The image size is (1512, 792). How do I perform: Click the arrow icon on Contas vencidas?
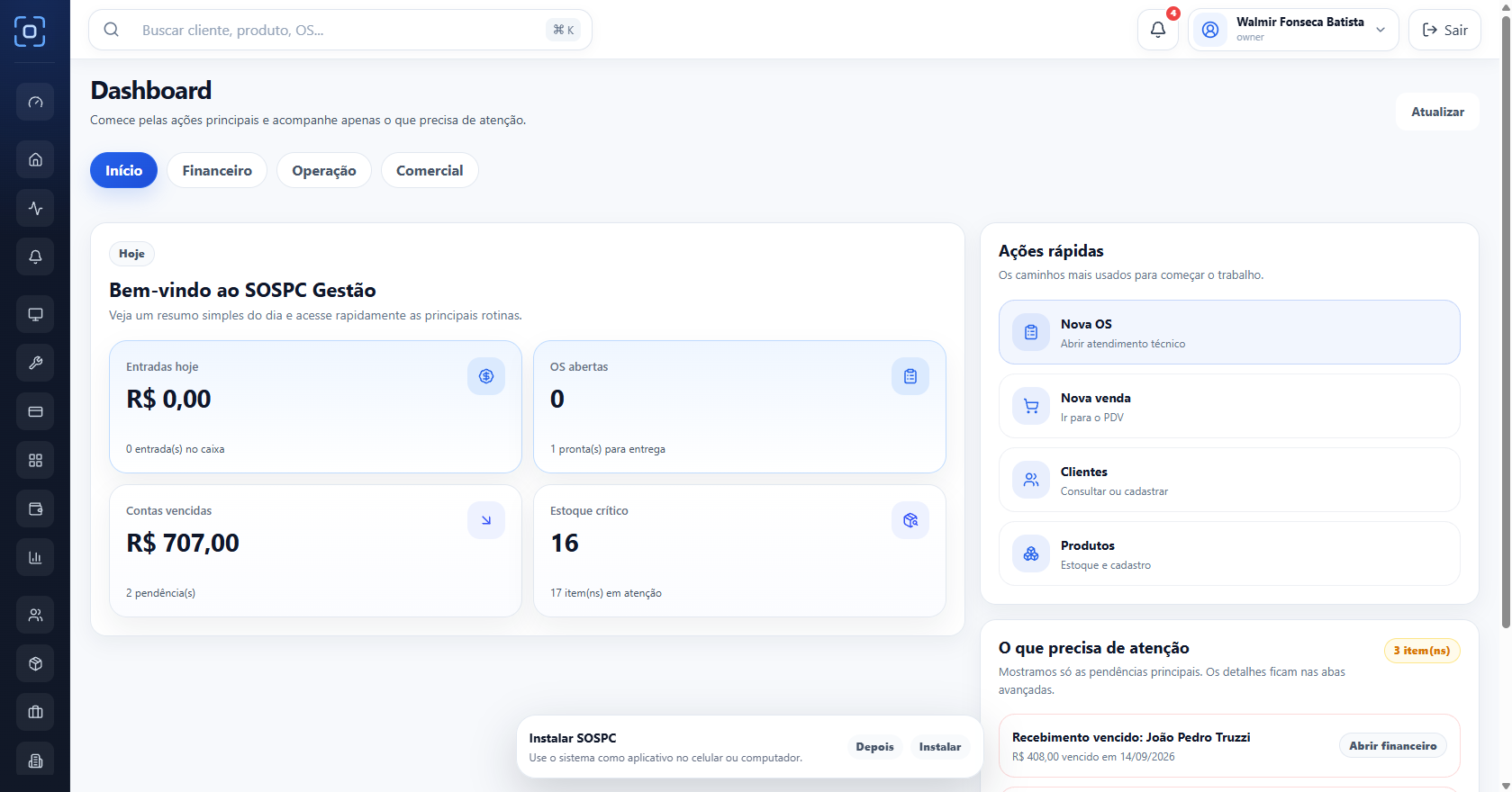[486, 520]
